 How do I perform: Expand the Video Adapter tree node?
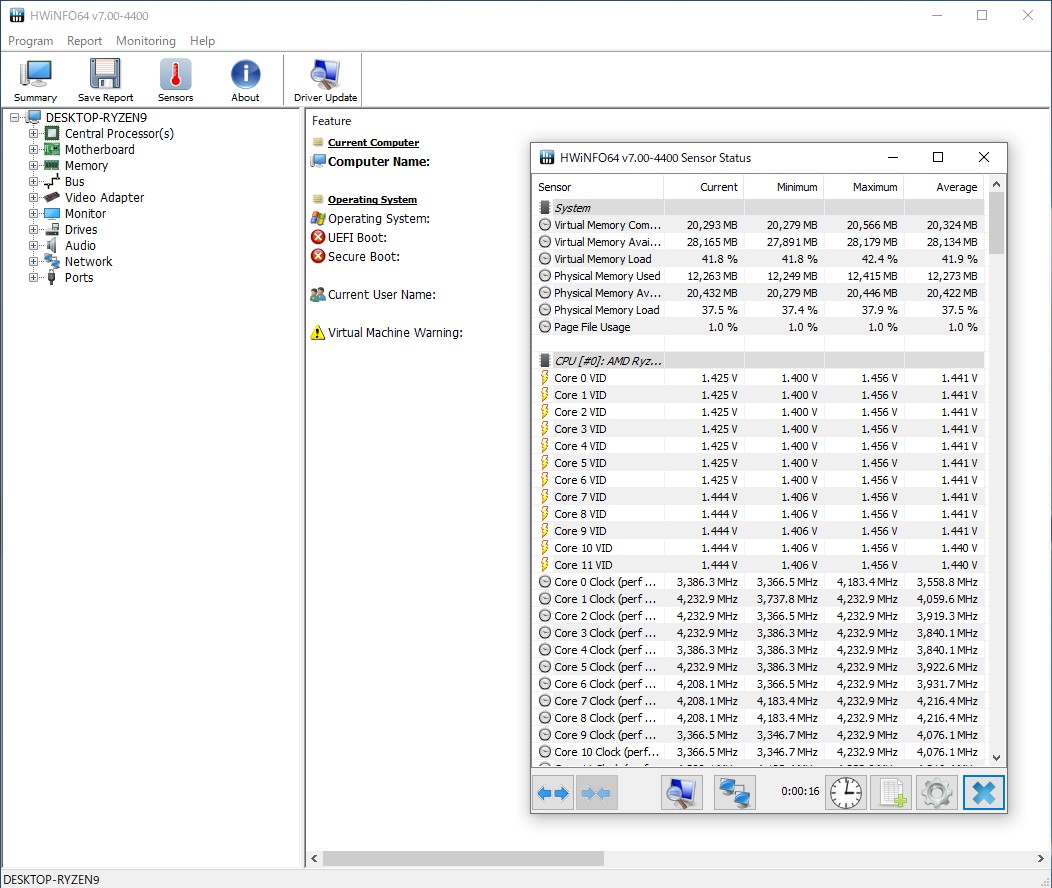33,198
